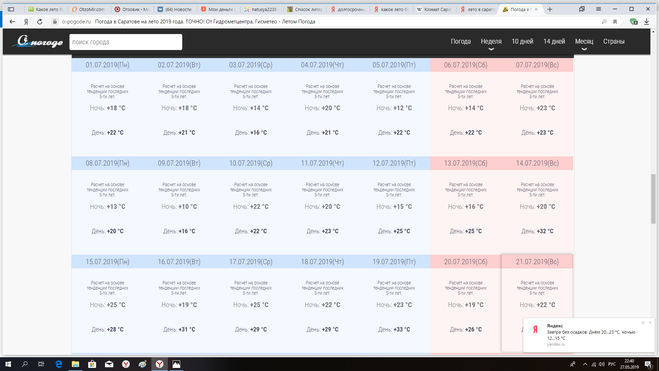Switch to the OtzoMir.com tab
This screenshot has width=659, height=371.
(x=89, y=9)
